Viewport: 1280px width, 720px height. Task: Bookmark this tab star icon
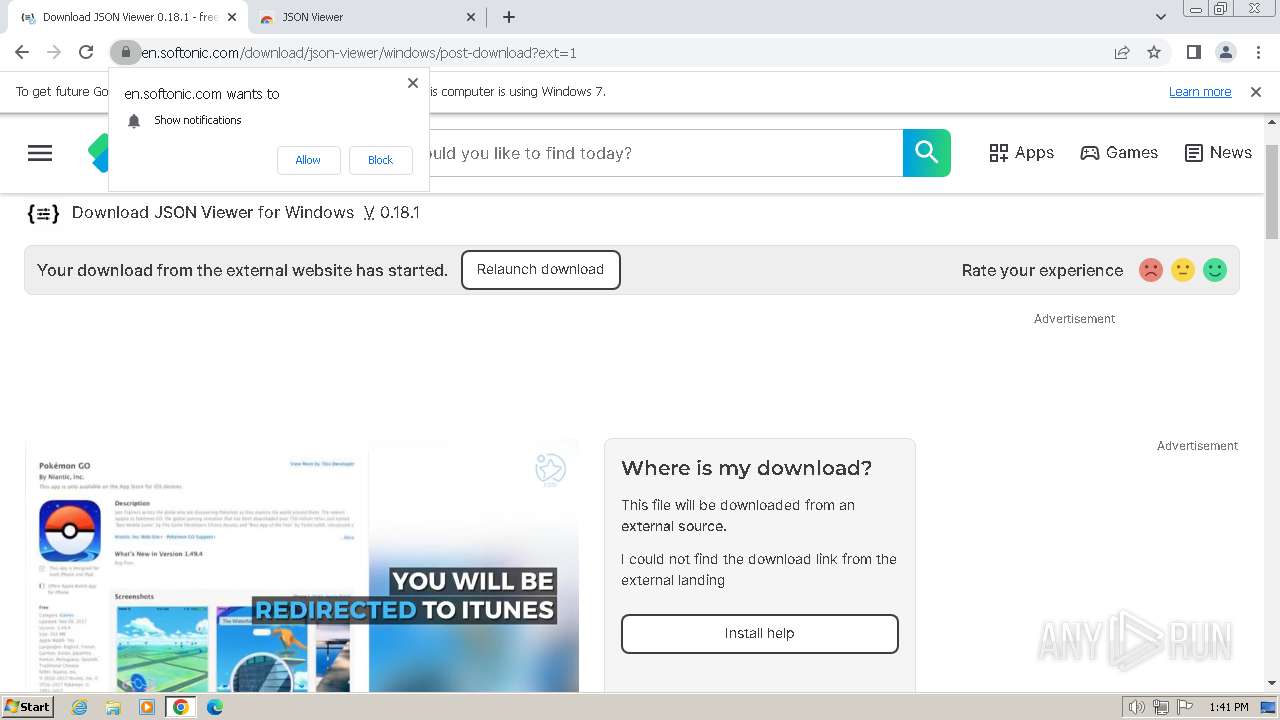coord(1154,52)
